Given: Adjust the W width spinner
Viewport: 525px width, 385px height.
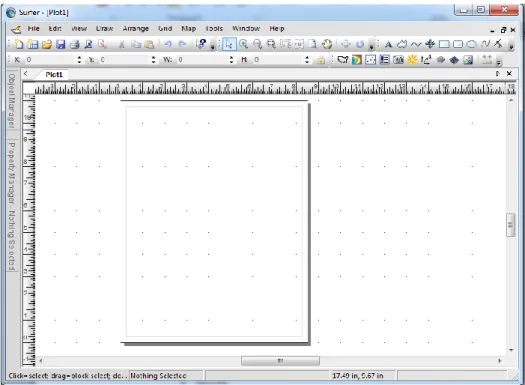Looking at the screenshot, I should click(231, 60).
